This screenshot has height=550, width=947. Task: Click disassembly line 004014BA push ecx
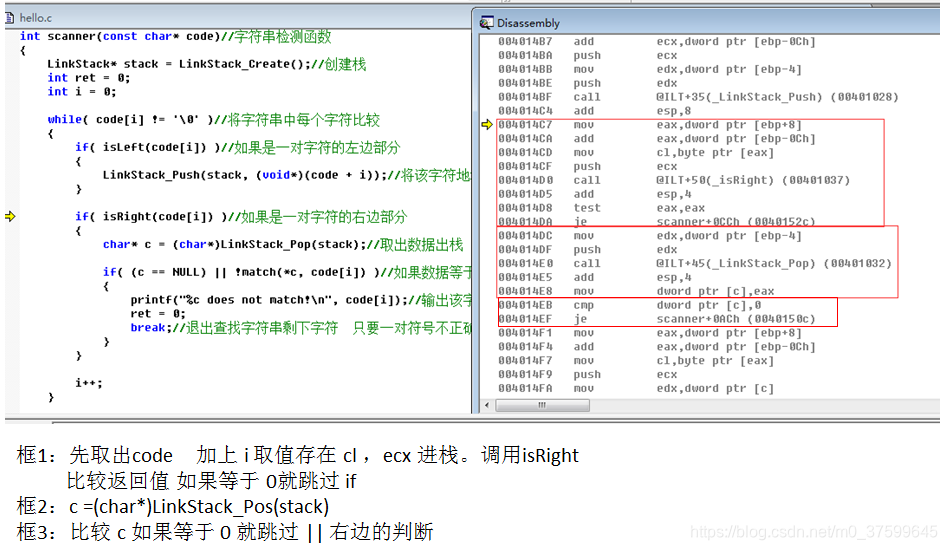tap(588, 56)
